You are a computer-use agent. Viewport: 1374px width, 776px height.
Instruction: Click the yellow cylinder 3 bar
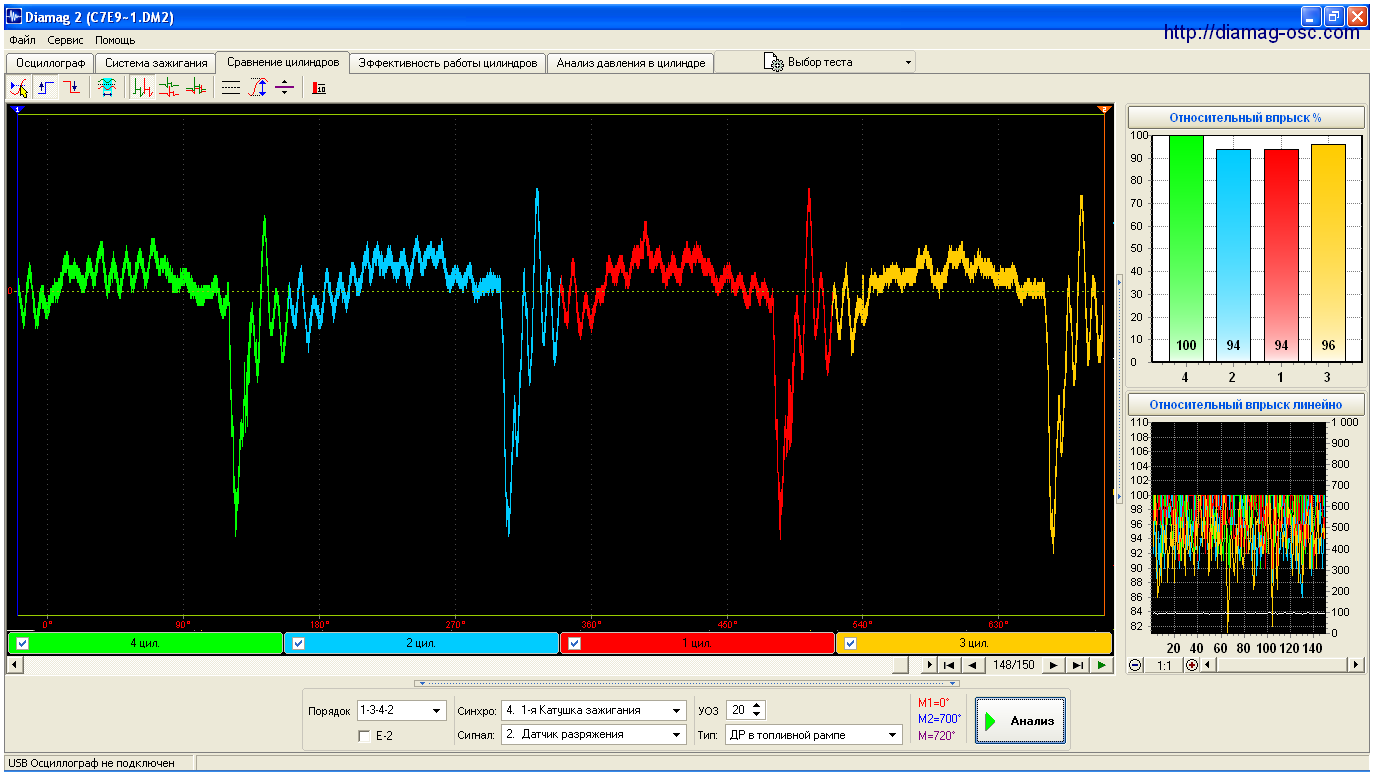pyautogui.click(x=1328, y=253)
